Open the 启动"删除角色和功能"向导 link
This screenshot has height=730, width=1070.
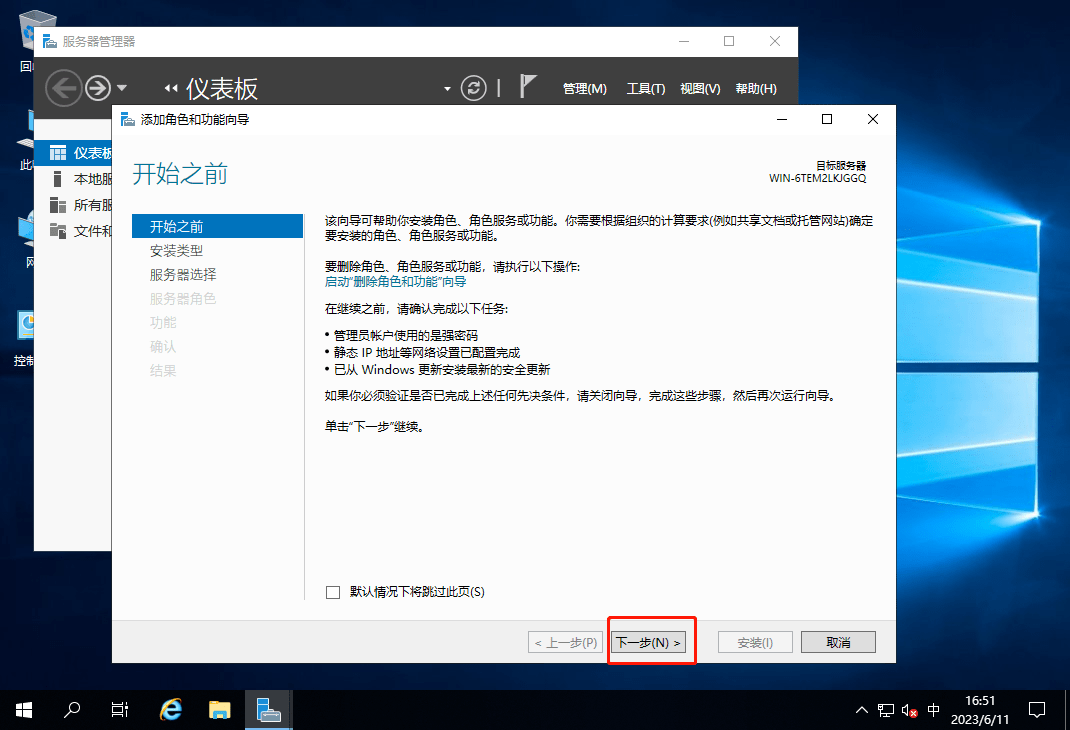click(x=396, y=282)
